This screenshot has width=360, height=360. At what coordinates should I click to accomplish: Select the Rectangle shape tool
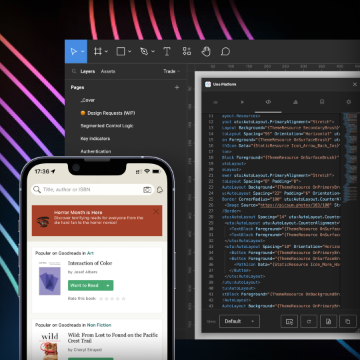(121, 52)
